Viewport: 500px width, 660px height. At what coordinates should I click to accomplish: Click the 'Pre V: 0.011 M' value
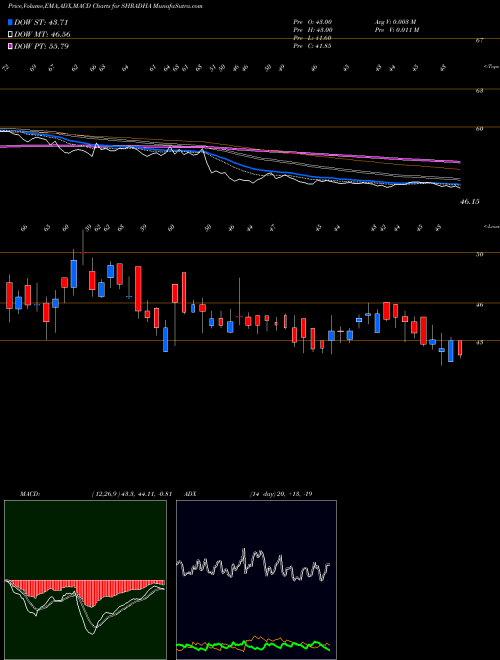pyautogui.click(x=397, y=30)
